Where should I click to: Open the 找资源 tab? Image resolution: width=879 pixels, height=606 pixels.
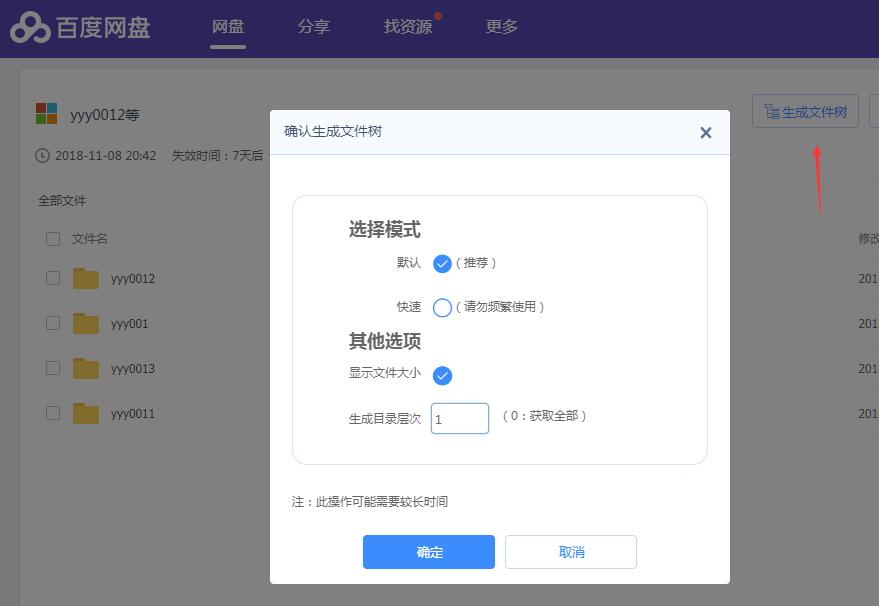(408, 26)
